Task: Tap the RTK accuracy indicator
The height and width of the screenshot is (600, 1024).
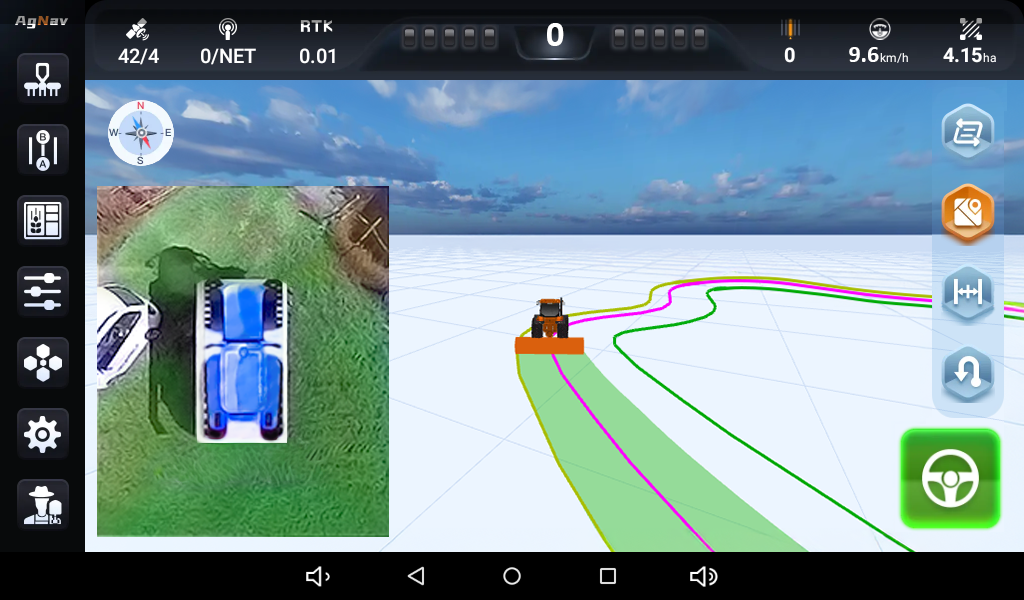Action: pos(317,27)
